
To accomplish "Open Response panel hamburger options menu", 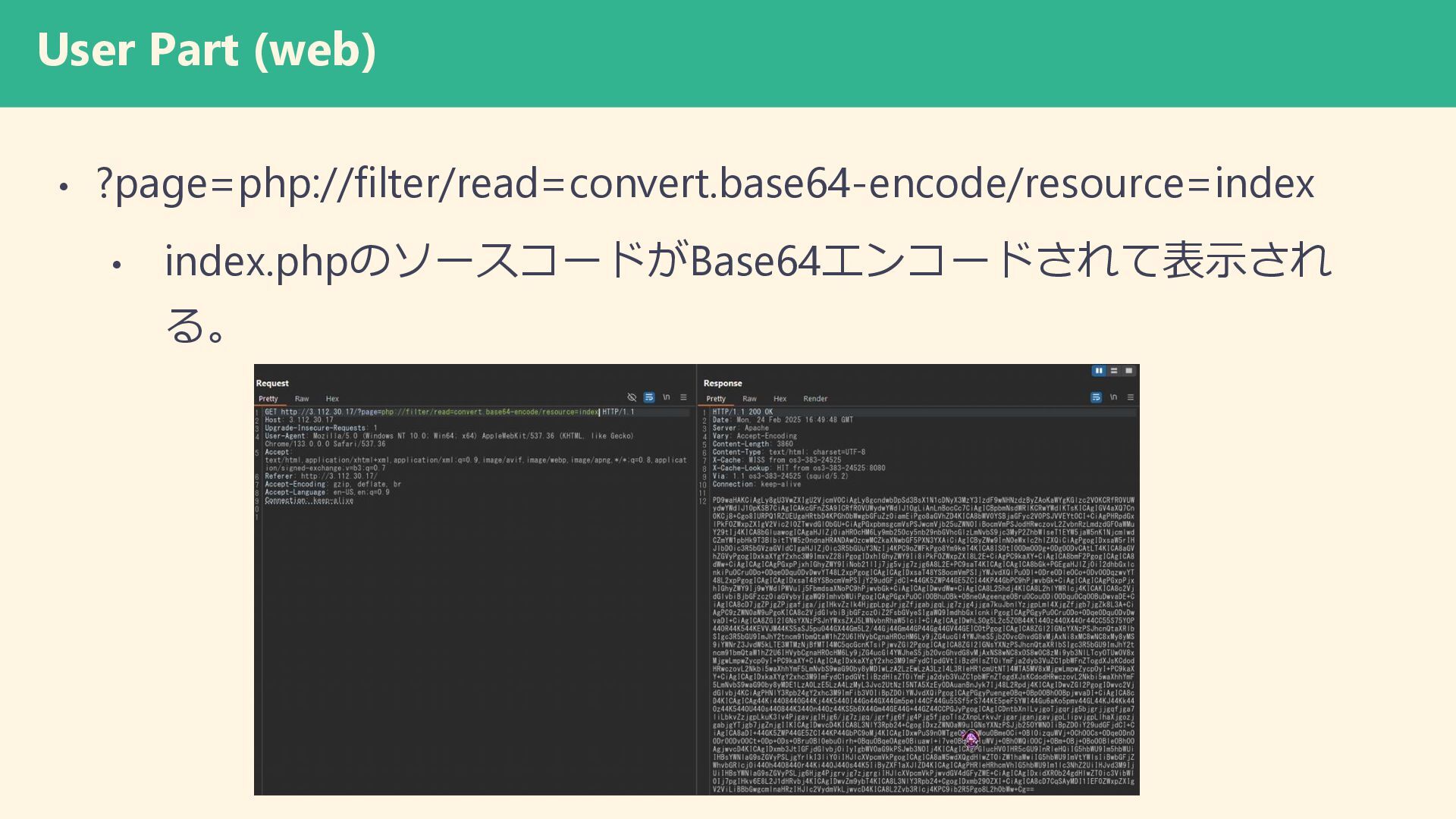I will pyautogui.click(x=1130, y=397).
